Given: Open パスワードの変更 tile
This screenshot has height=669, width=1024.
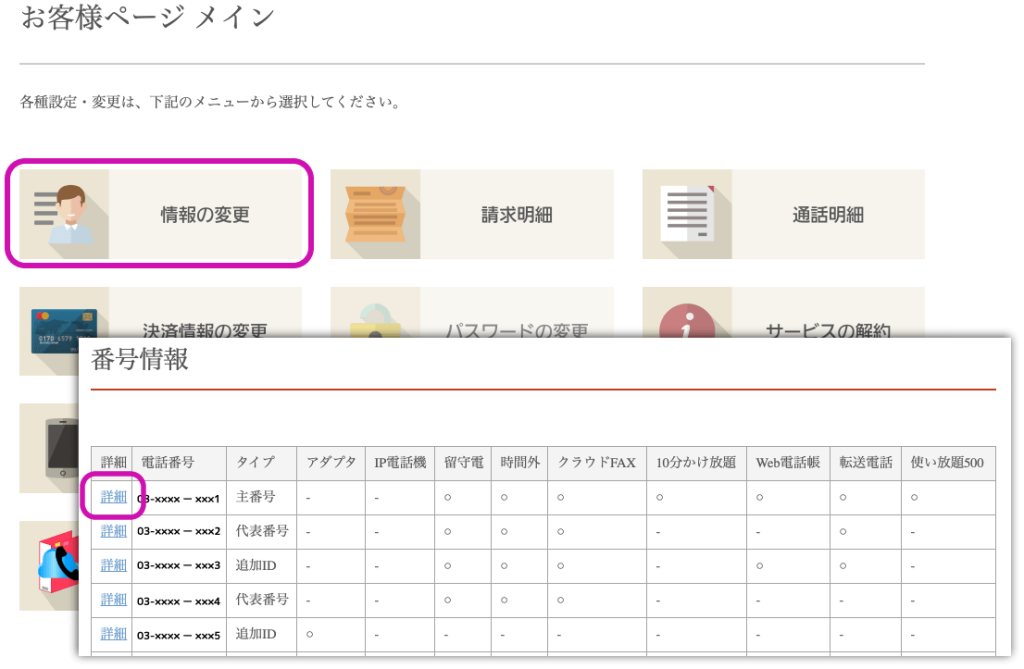Looking at the screenshot, I should [x=472, y=312].
